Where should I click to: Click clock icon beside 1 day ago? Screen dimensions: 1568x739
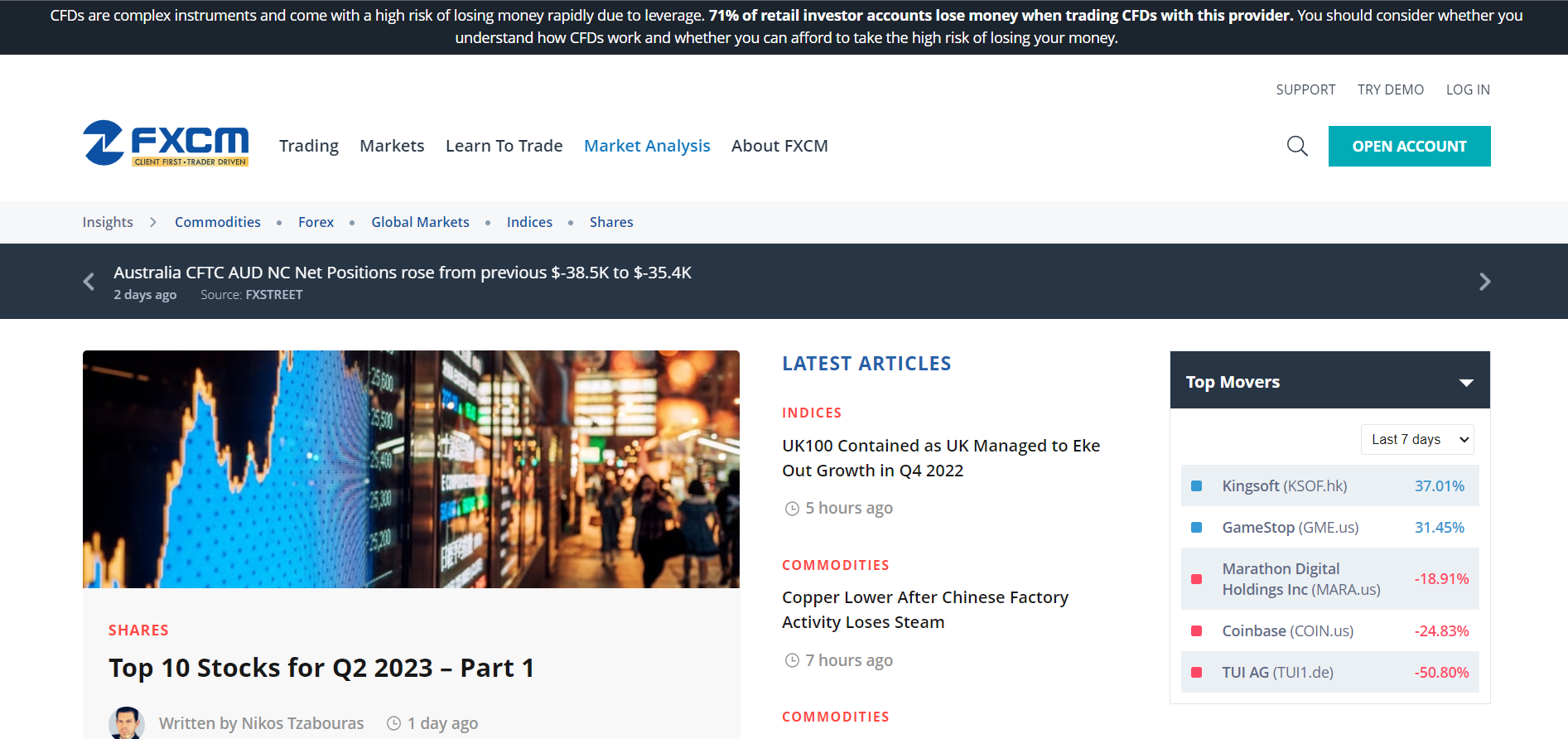394,723
